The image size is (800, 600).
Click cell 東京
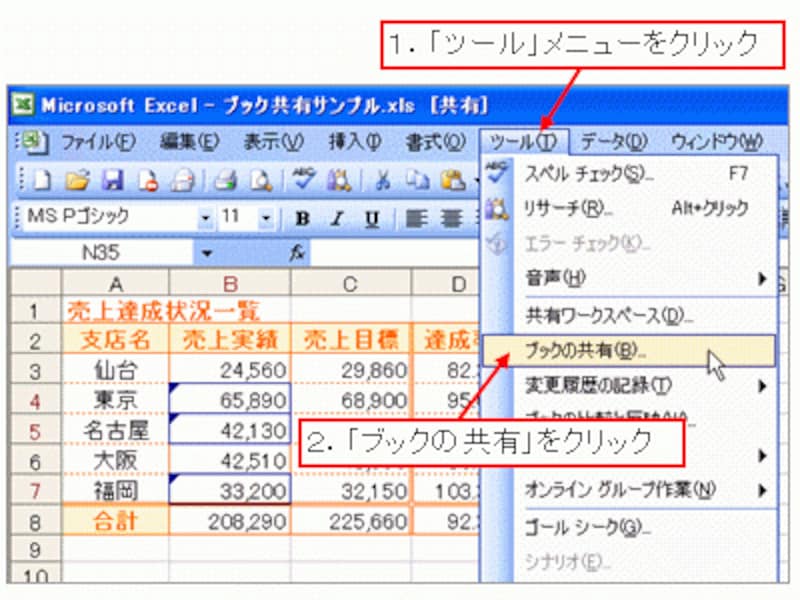coord(115,400)
